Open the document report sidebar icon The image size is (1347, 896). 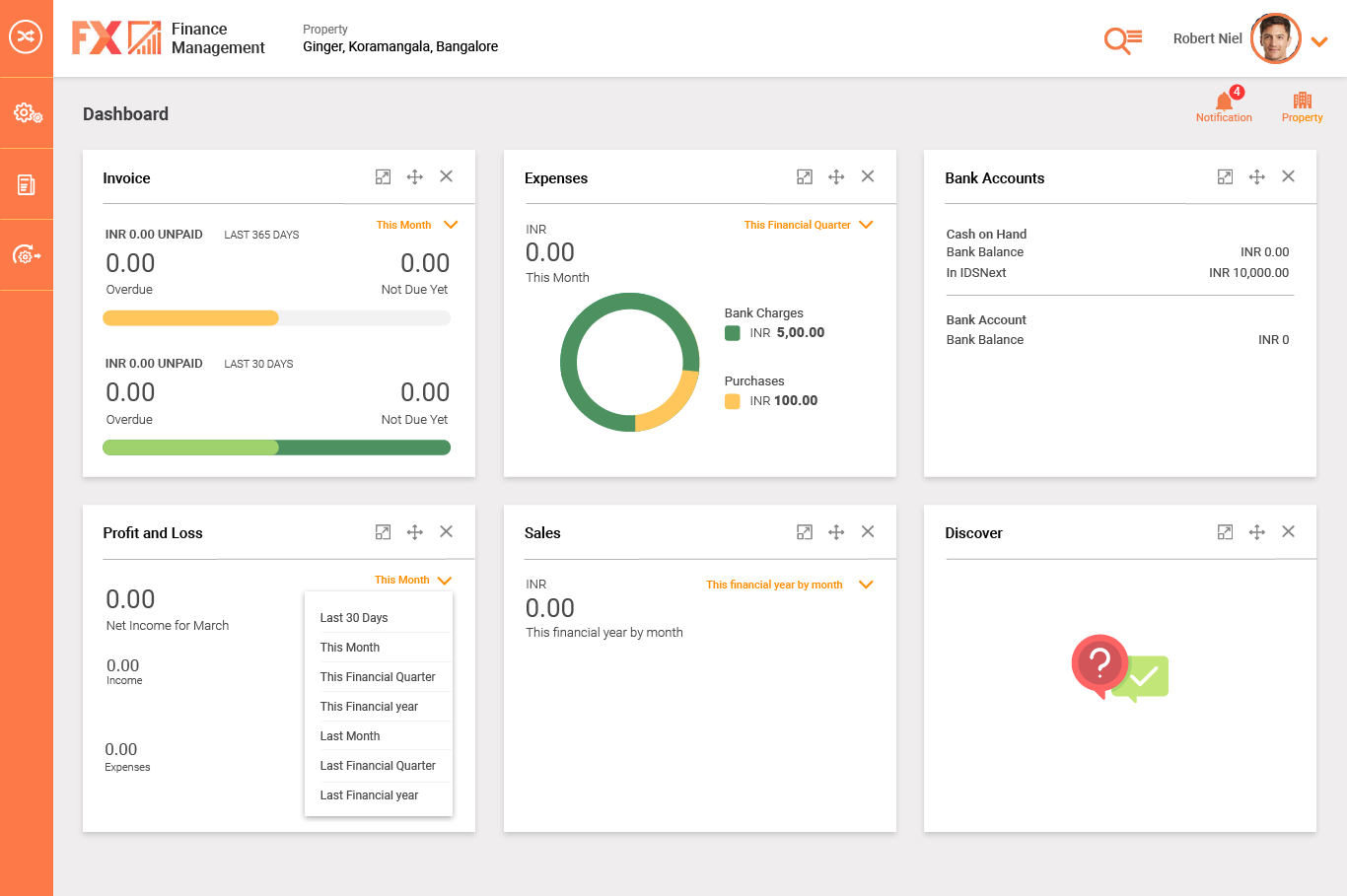coord(27,184)
